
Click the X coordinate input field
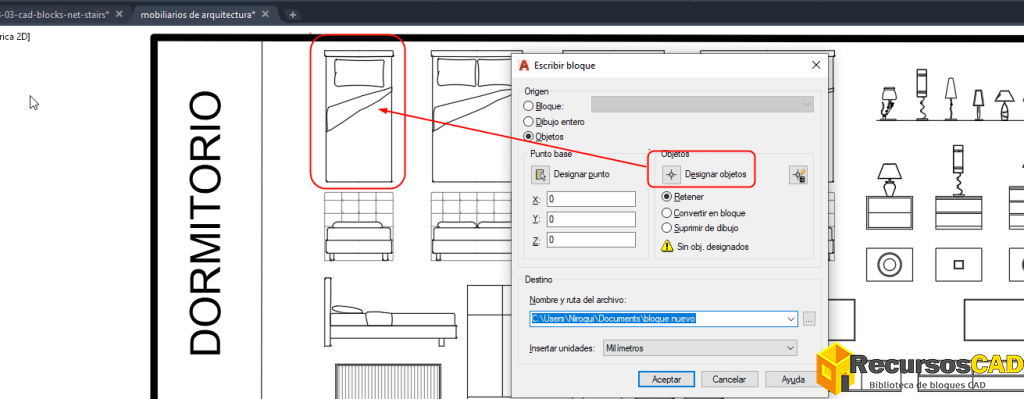coord(591,199)
